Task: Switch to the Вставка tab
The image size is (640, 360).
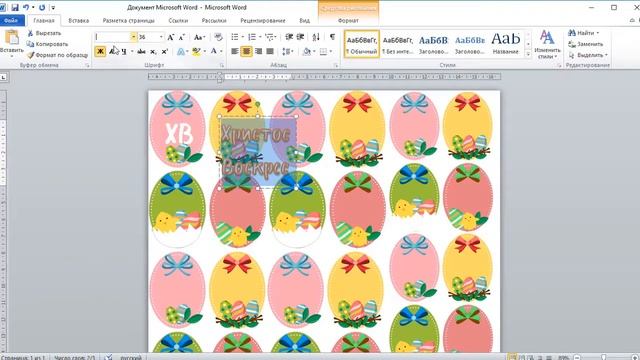Action: pos(78,20)
